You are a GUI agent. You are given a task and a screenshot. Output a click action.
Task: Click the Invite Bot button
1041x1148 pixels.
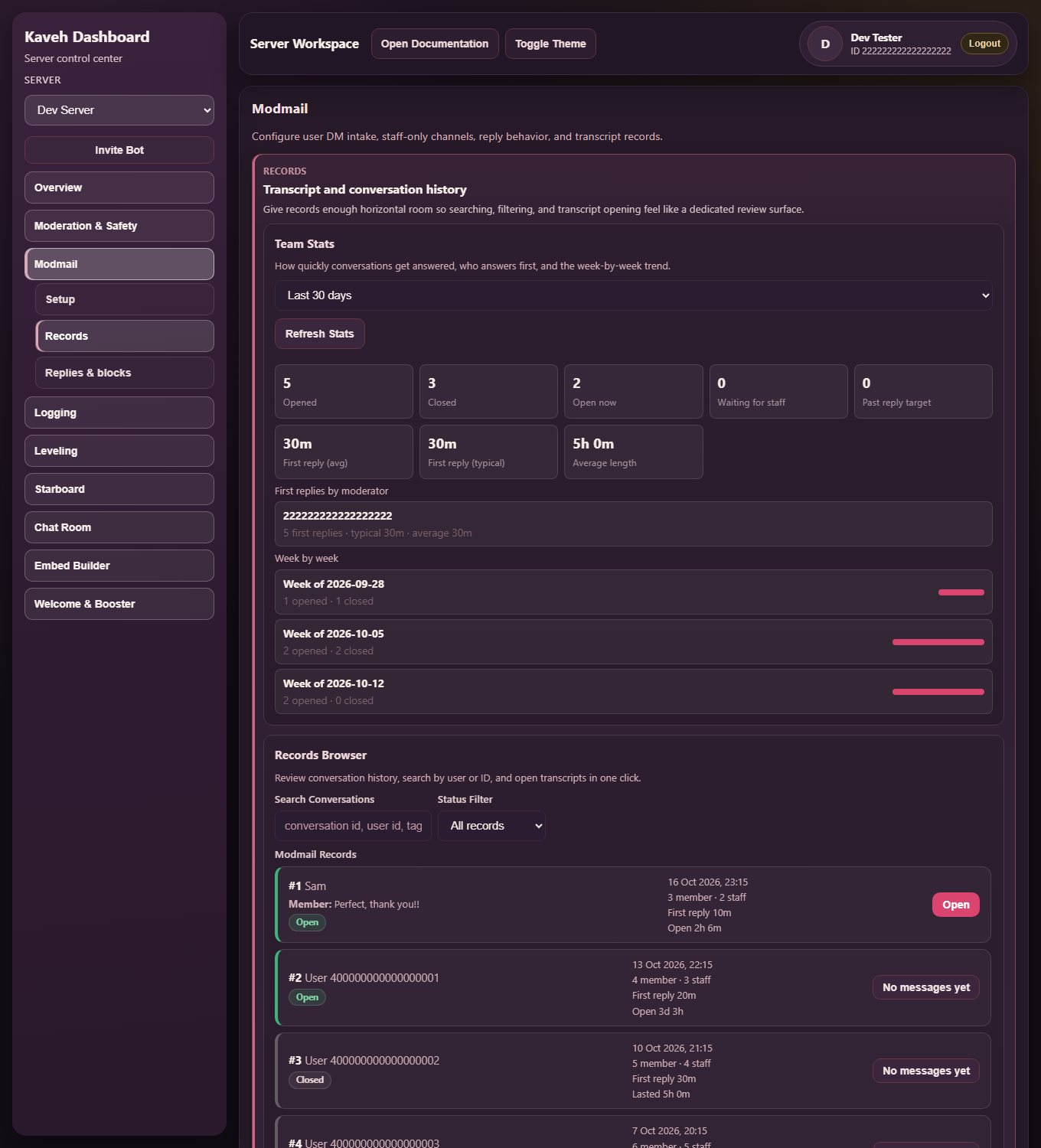click(x=119, y=150)
